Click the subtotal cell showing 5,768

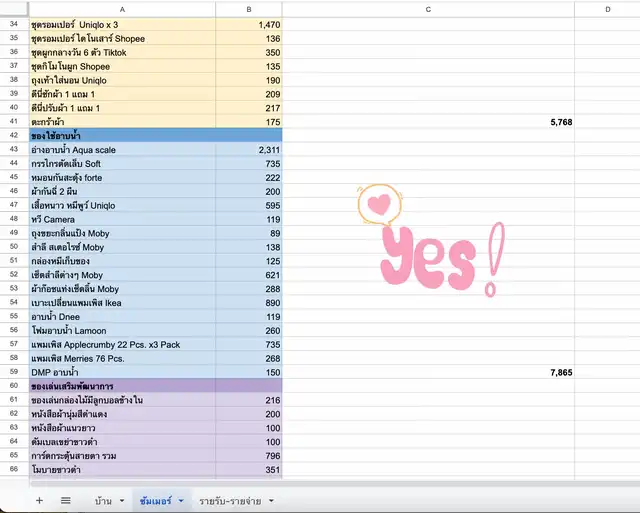[428, 122]
